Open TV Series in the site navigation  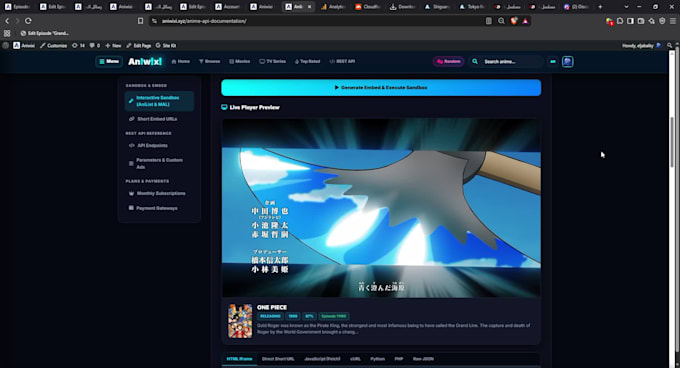272,62
